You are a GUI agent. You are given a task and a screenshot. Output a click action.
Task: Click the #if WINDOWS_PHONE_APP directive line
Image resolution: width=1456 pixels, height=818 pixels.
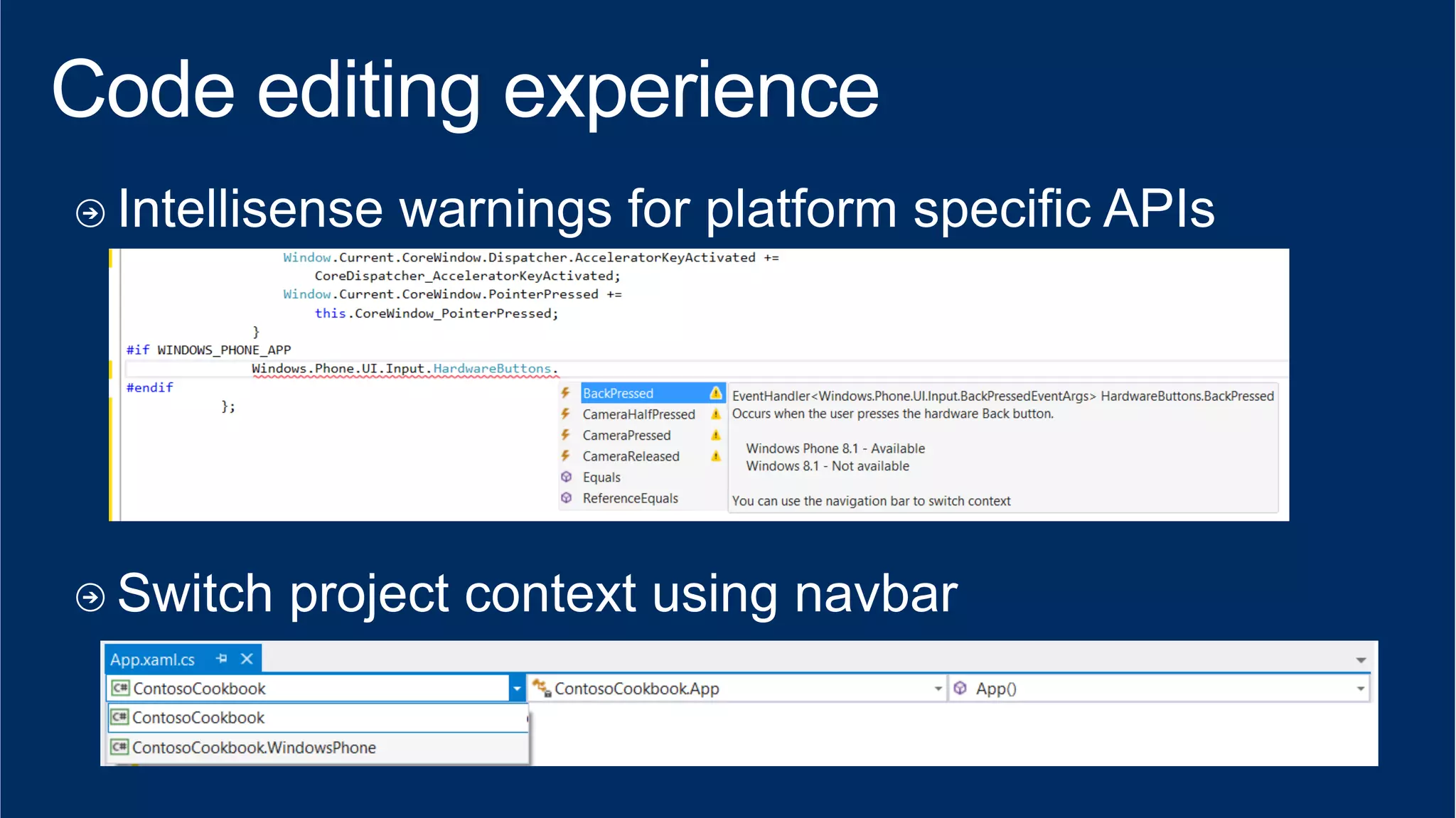click(x=208, y=350)
